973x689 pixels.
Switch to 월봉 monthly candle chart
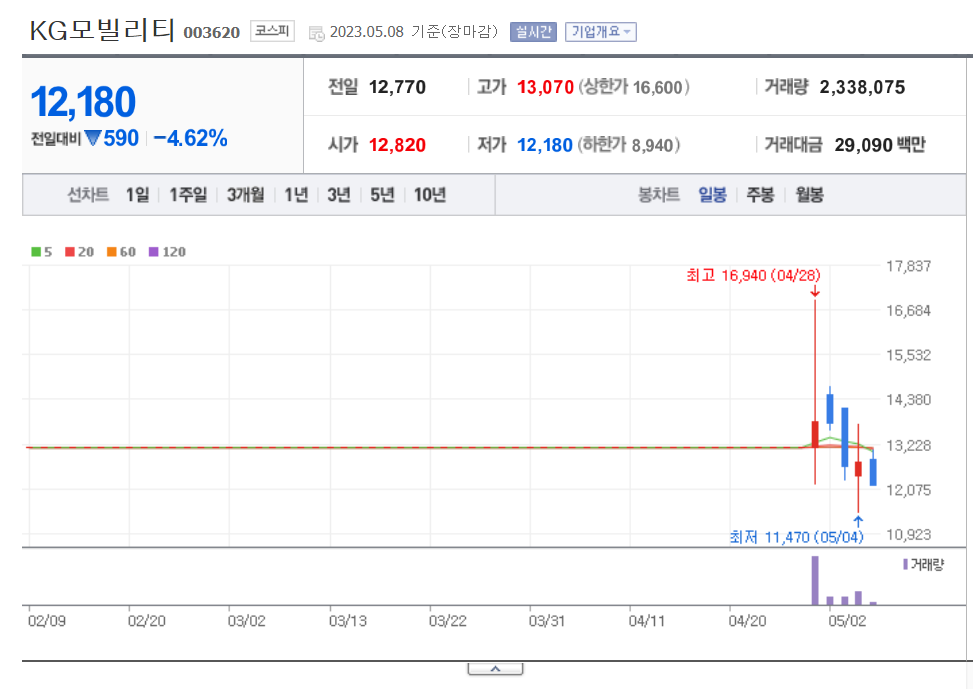coord(809,195)
